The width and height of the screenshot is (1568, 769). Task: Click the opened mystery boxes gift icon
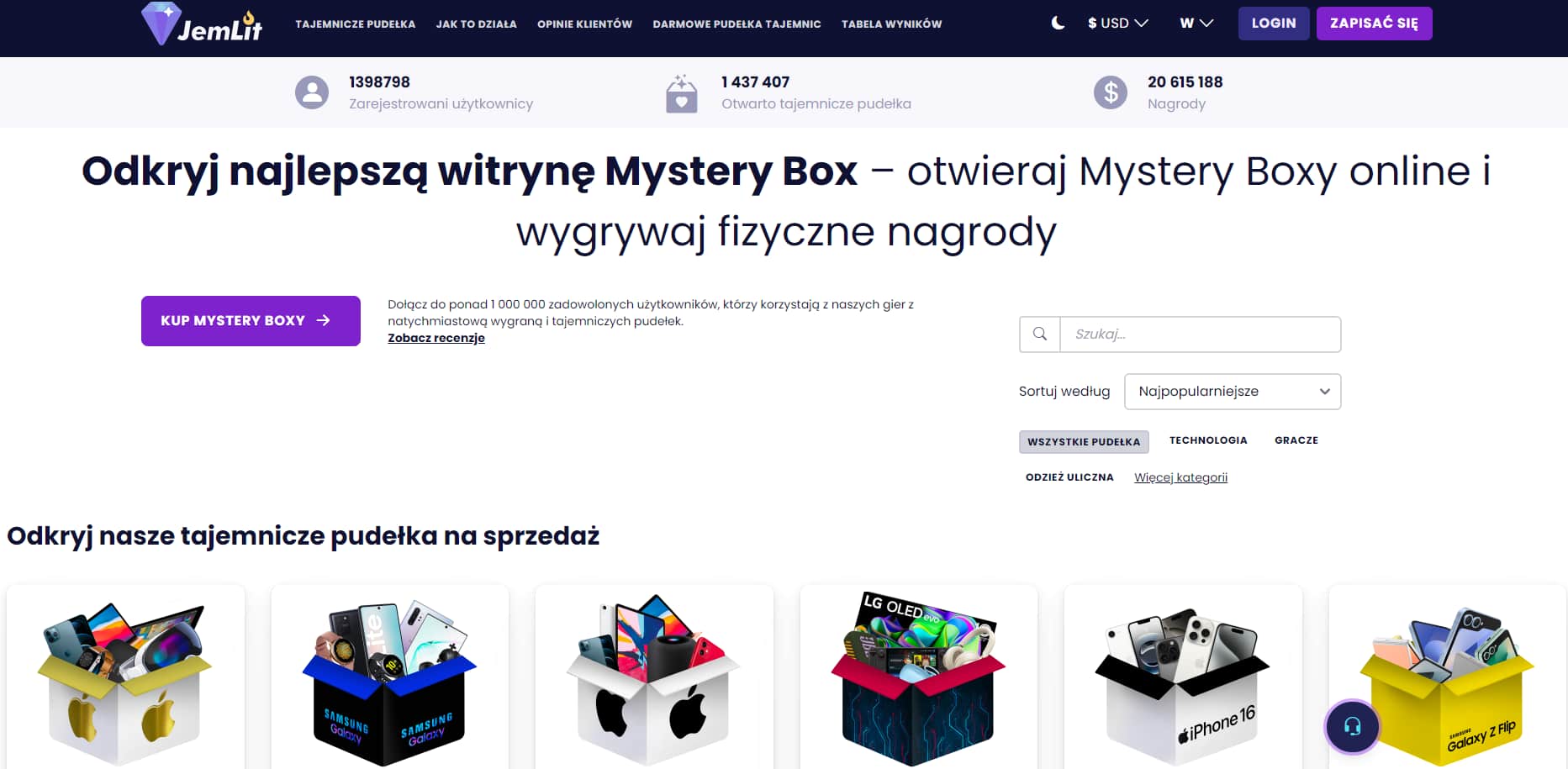pos(681,93)
